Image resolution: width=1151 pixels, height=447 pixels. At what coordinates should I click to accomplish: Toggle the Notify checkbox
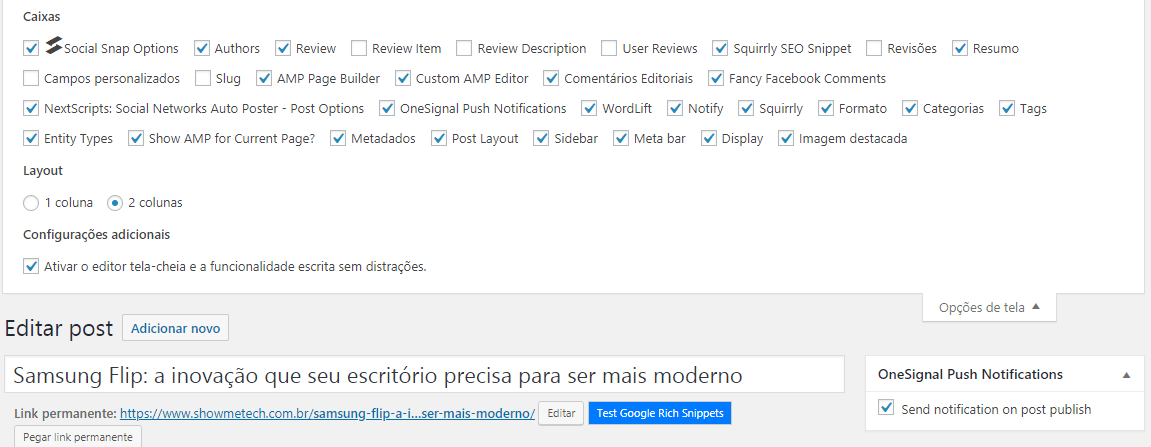pos(675,109)
